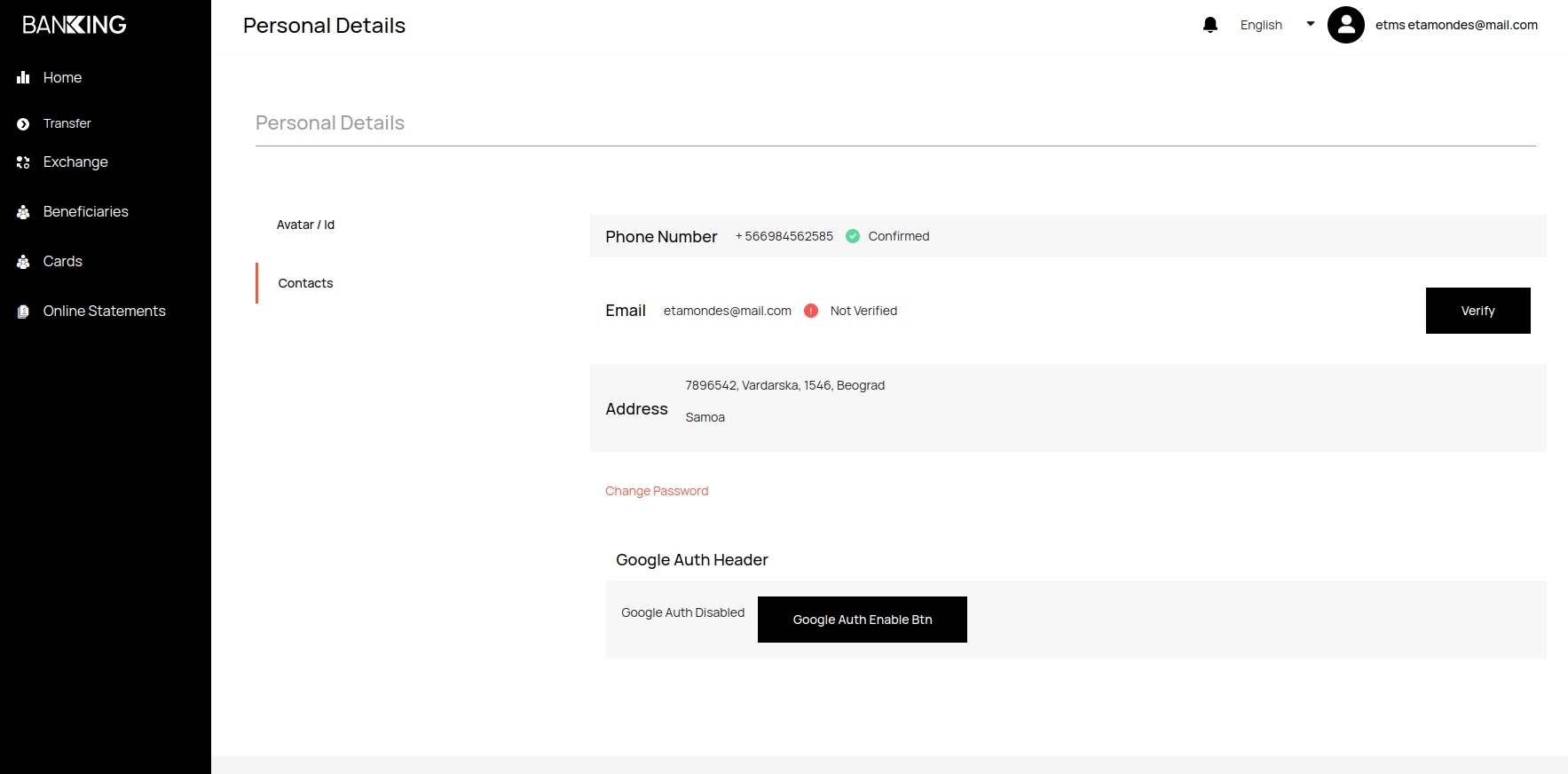Verify the email address
Screen dimensions: 1568x774
pos(1477,311)
